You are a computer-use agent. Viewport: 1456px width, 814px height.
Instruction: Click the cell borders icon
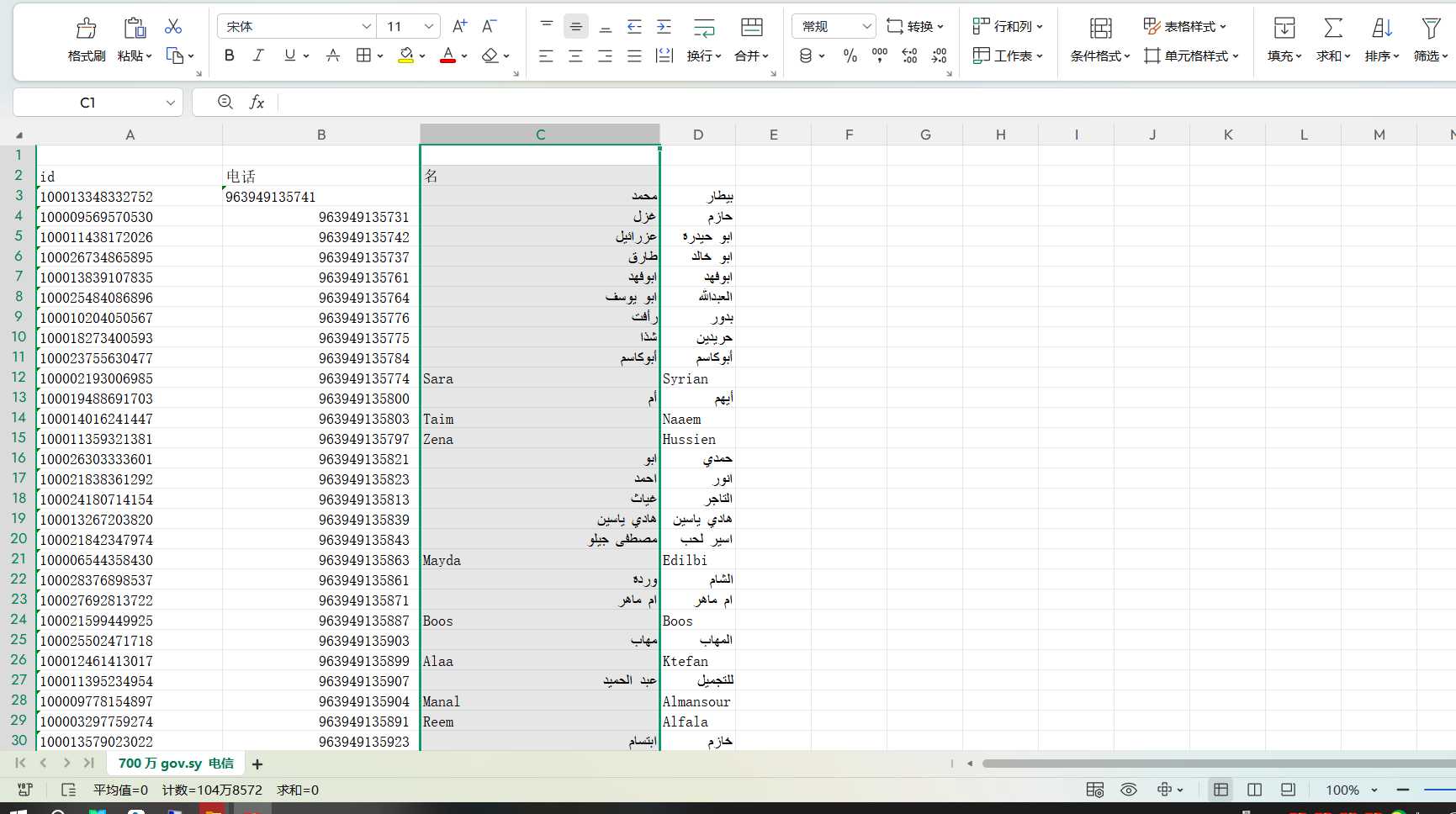(363, 55)
